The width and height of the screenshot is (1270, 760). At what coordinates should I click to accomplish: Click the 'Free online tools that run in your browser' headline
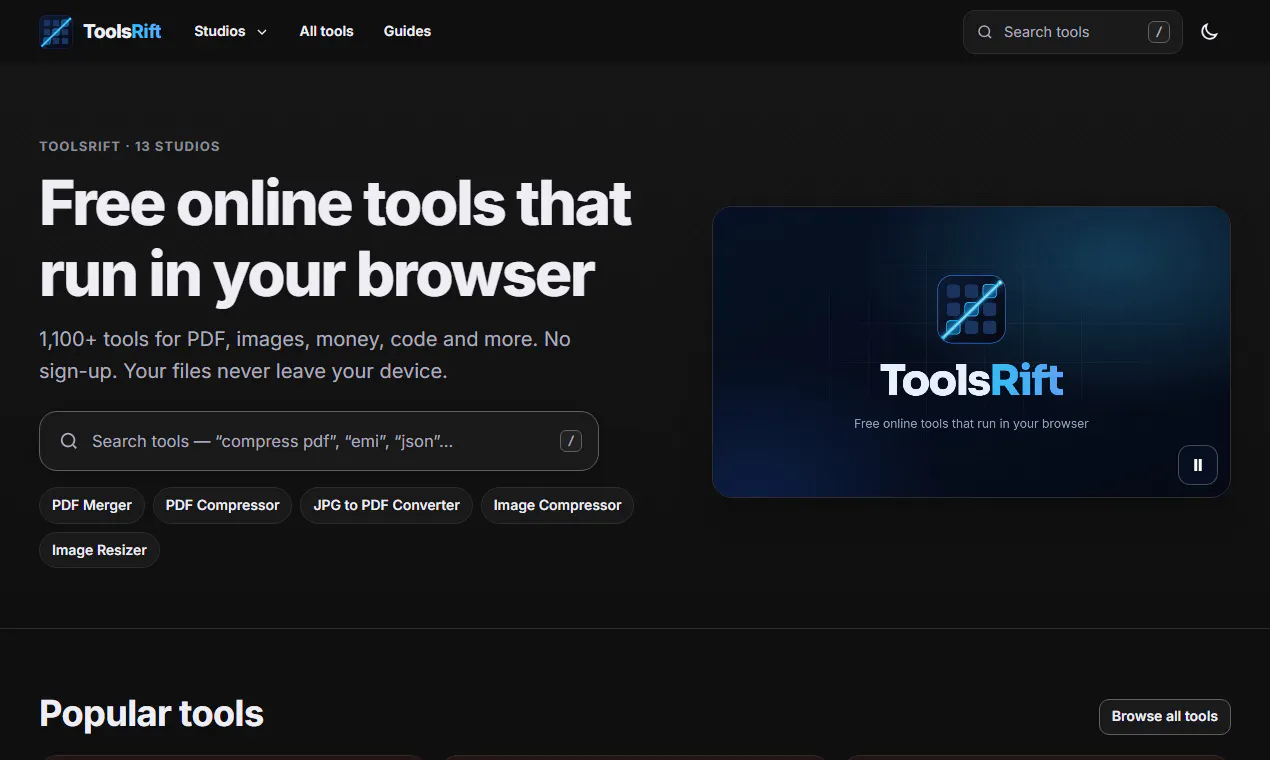335,239
